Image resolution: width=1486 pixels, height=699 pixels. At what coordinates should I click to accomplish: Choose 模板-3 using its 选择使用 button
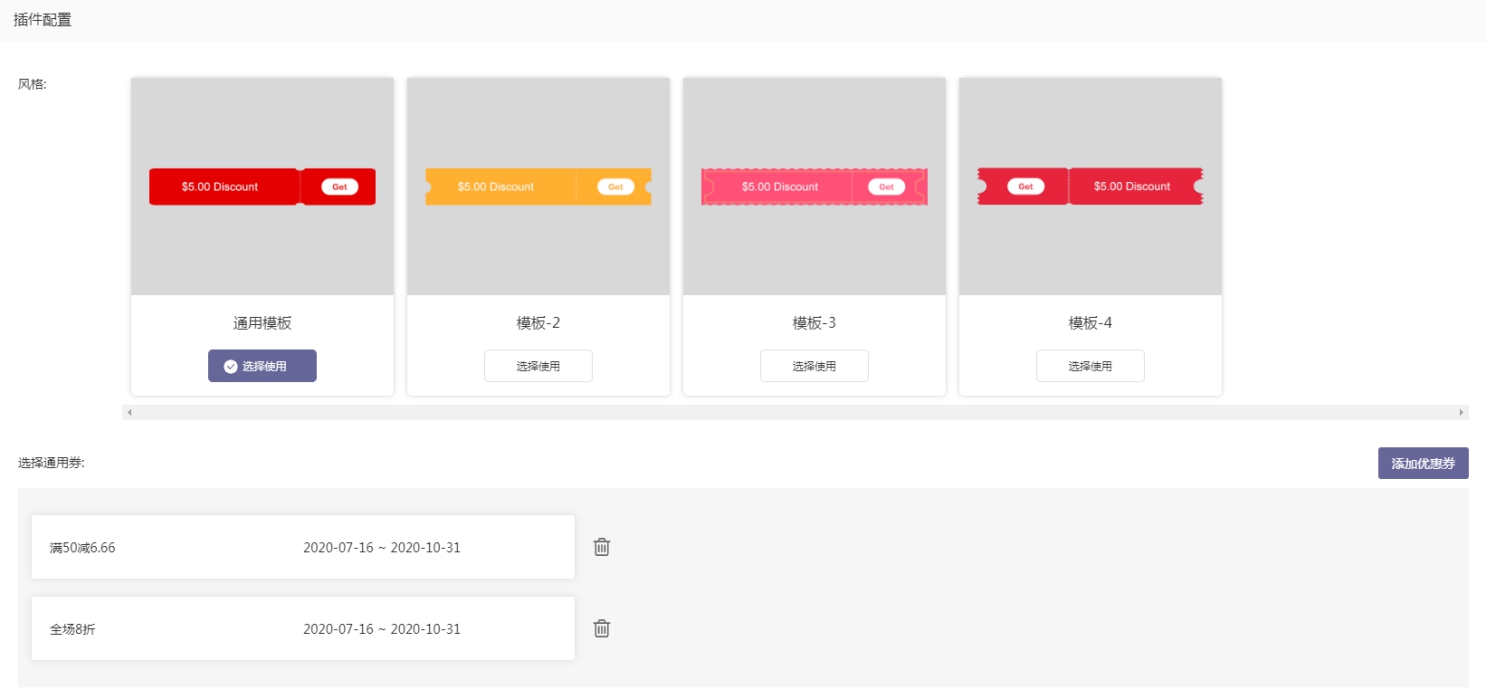814,366
